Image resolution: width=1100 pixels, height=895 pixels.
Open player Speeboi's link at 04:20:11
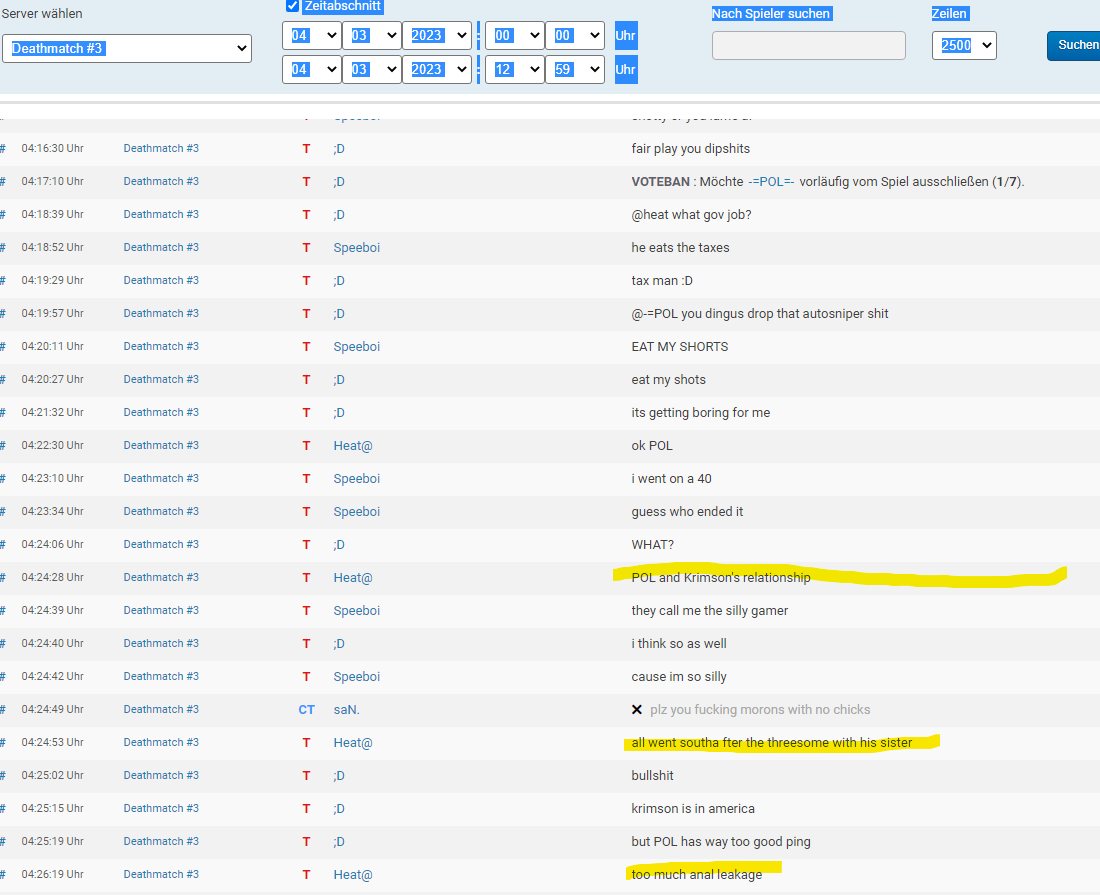tap(357, 347)
